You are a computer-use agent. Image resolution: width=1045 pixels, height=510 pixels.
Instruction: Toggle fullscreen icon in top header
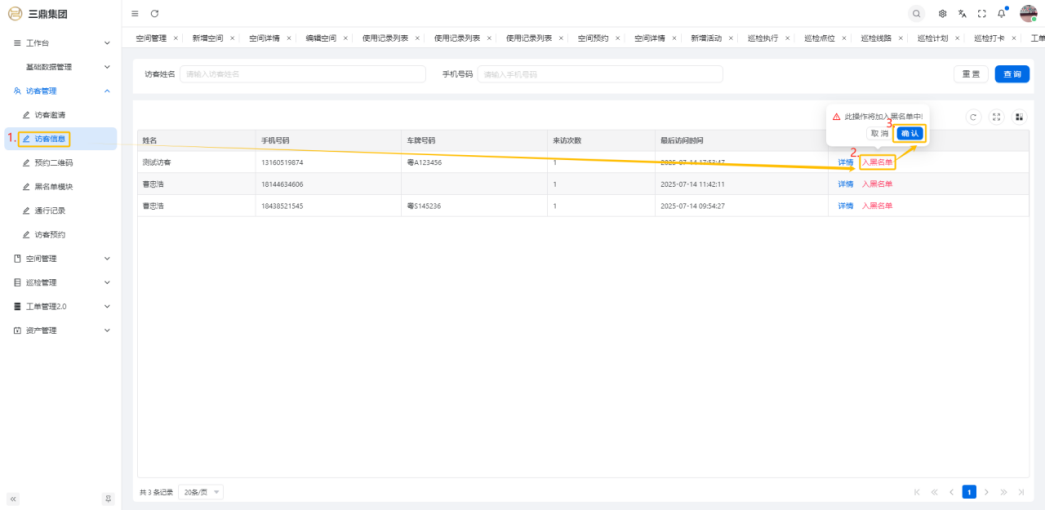[x=981, y=13]
